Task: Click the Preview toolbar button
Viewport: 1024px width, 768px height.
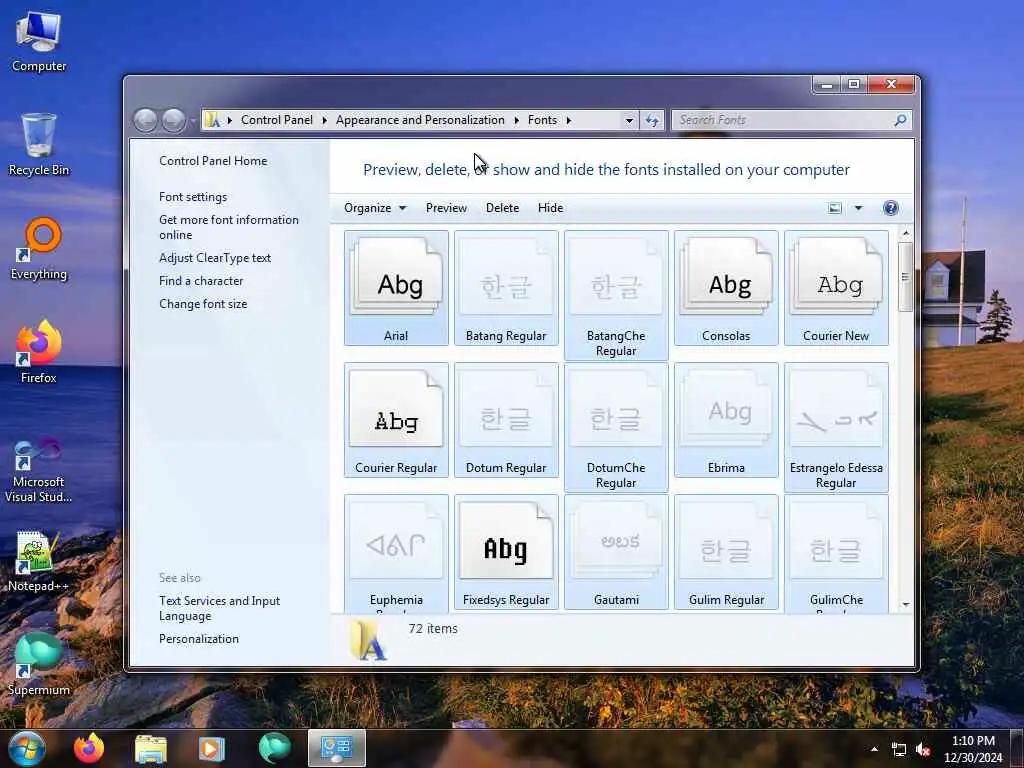Action: point(446,208)
